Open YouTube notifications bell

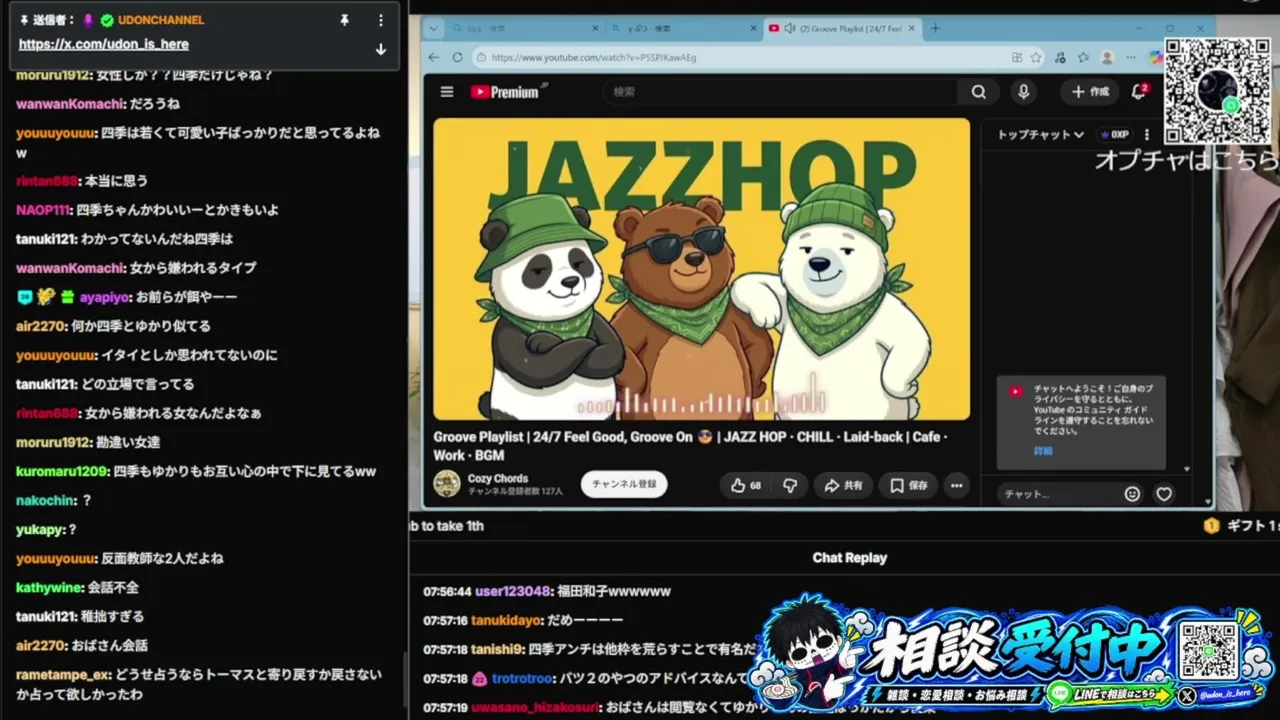click(1138, 92)
